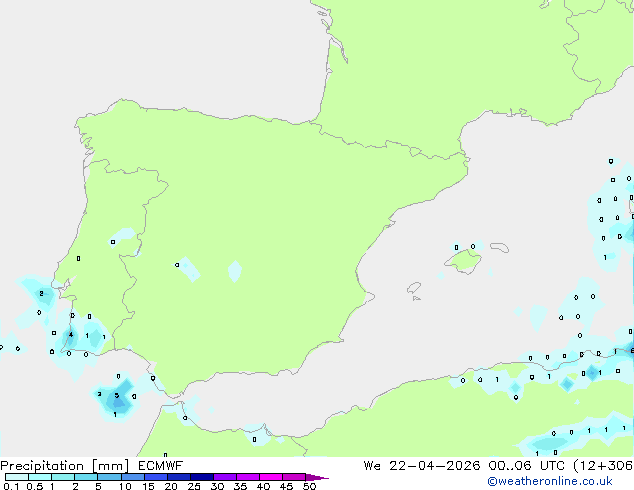
Task: Click the '0.5' legend scale label
Action: coord(35,486)
